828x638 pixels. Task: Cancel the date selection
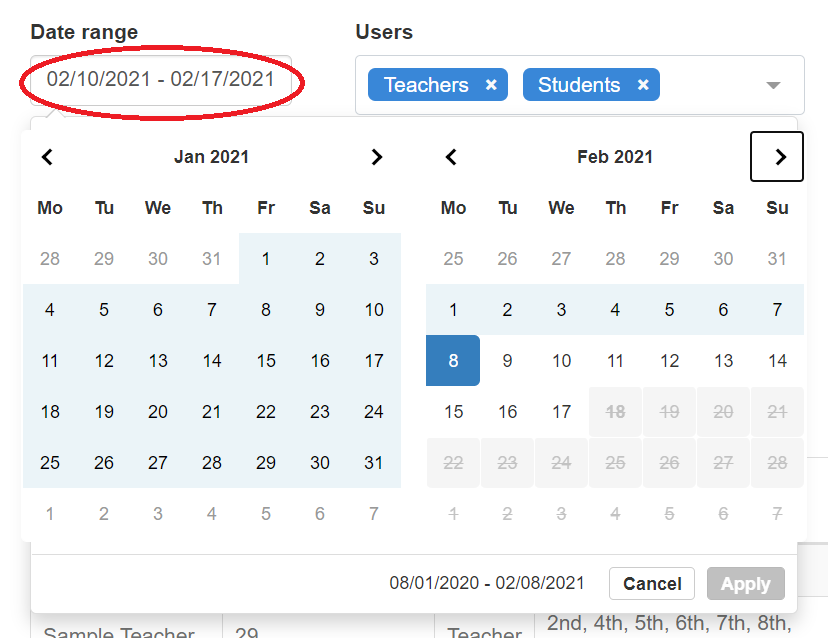click(652, 584)
